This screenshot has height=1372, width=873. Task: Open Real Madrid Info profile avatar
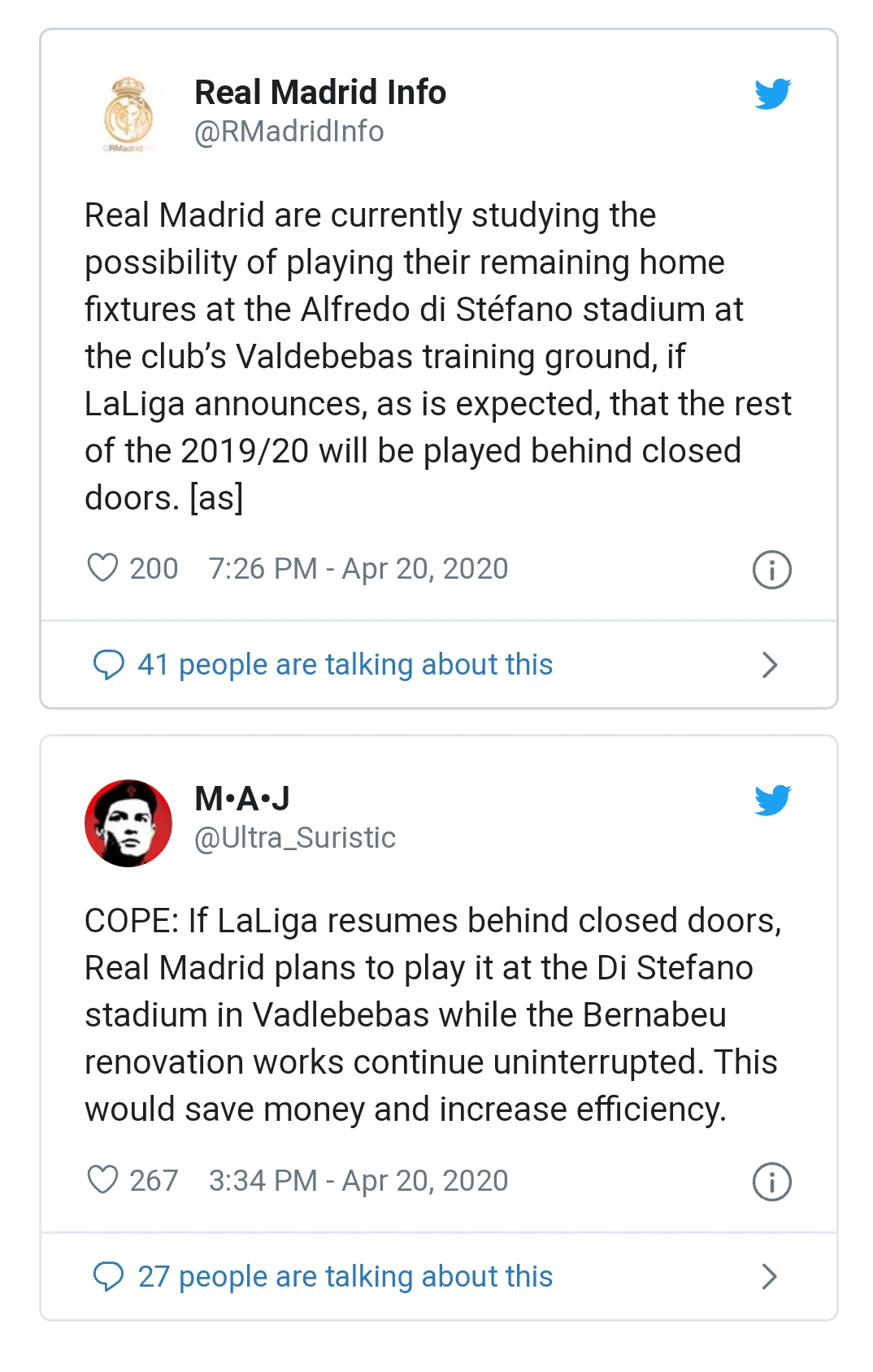[x=128, y=115]
